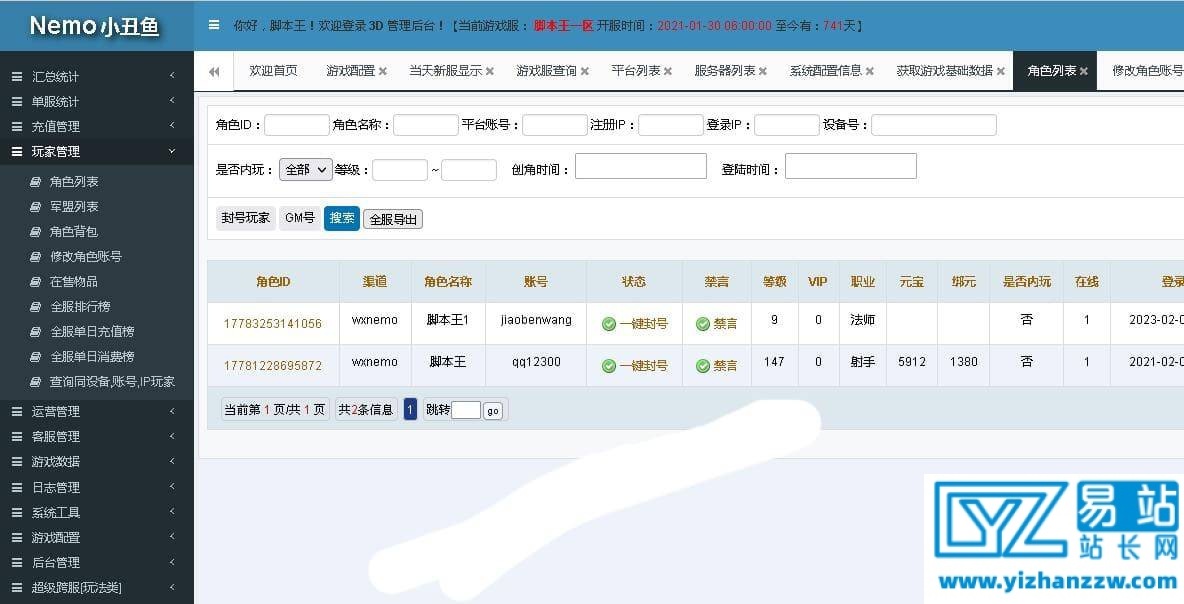The width and height of the screenshot is (1184, 604).
Task: Switch to the 游戏服查询 tab
Action: [547, 70]
